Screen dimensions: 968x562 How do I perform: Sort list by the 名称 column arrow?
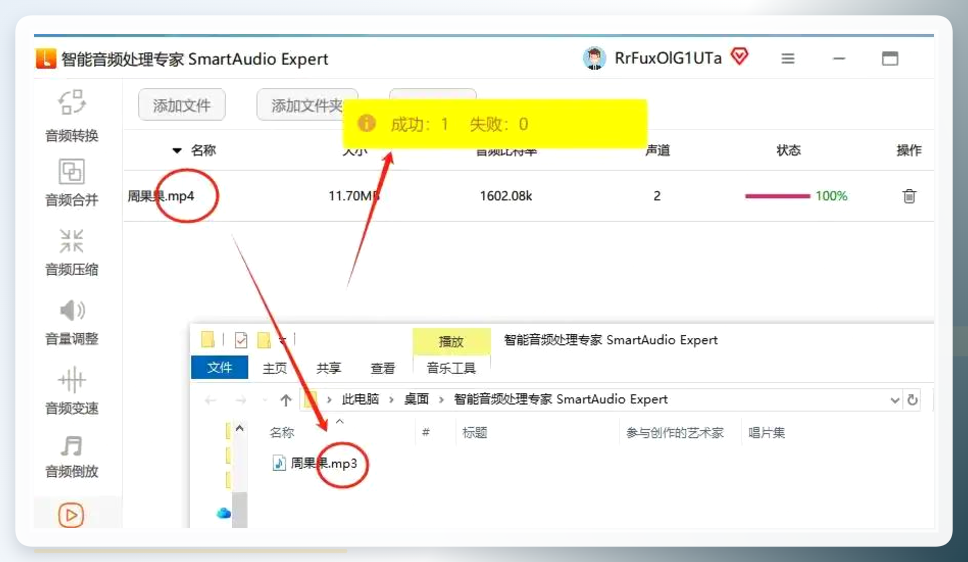click(177, 151)
